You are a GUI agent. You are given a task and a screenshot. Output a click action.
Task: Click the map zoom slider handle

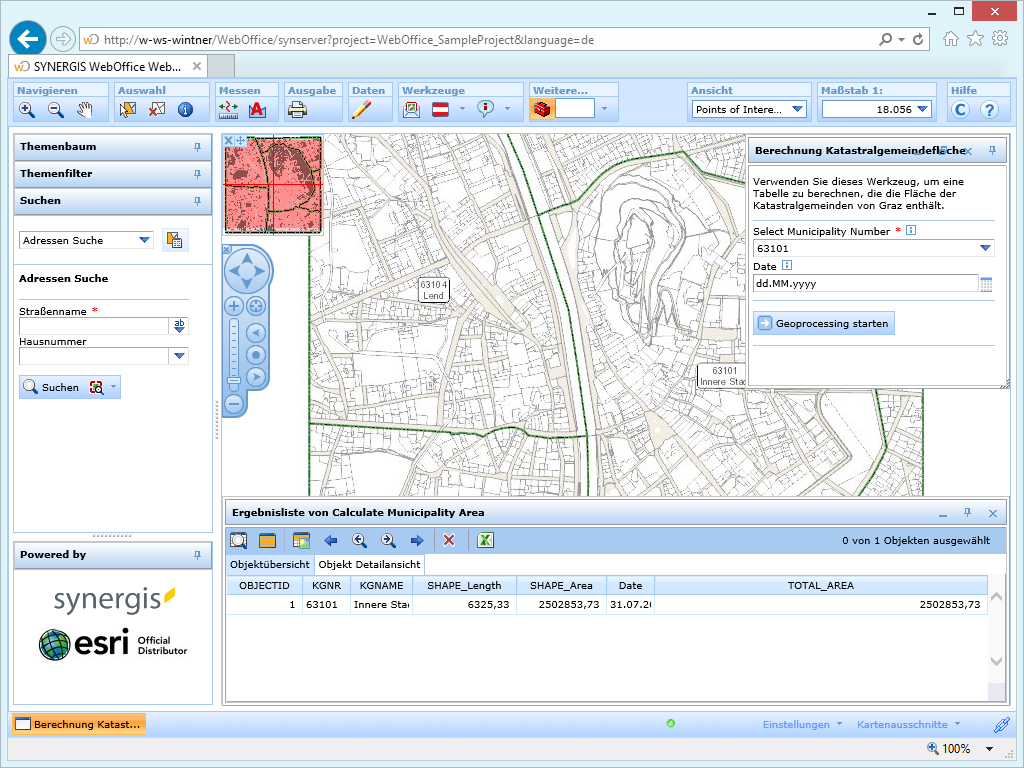[x=234, y=380]
